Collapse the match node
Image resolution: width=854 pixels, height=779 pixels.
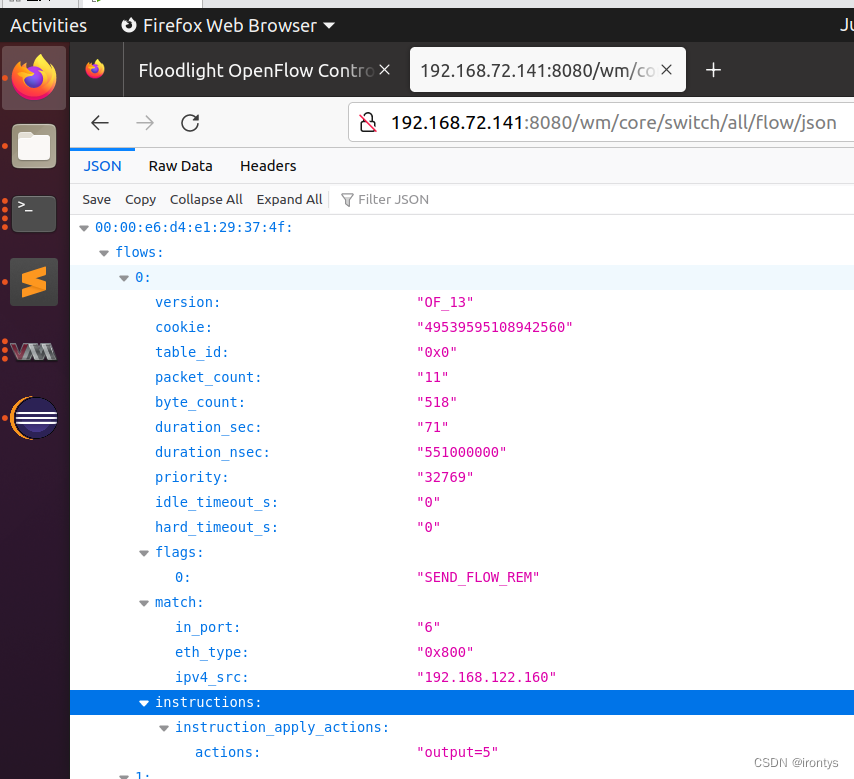point(144,604)
